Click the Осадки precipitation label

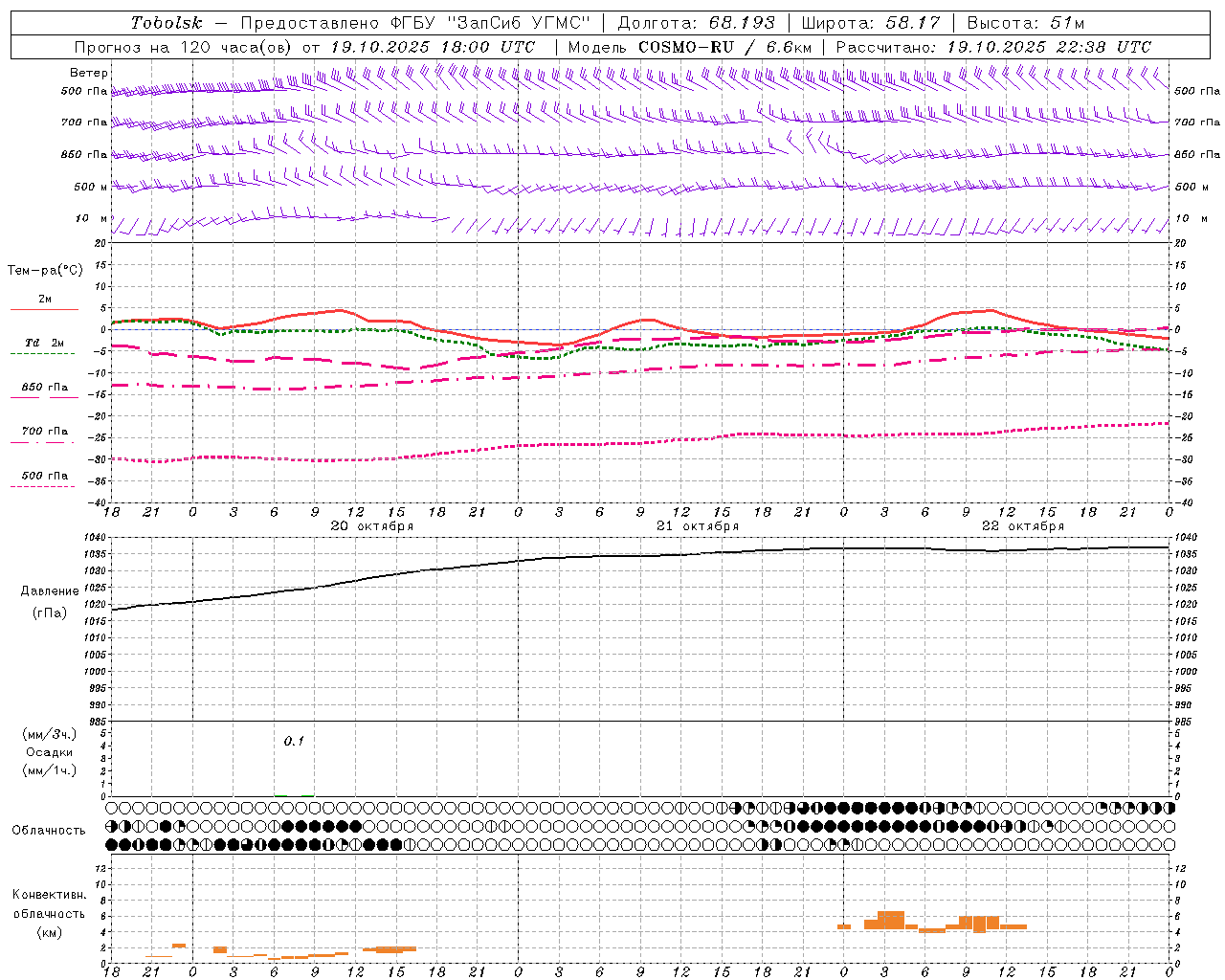pyautogui.click(x=50, y=752)
